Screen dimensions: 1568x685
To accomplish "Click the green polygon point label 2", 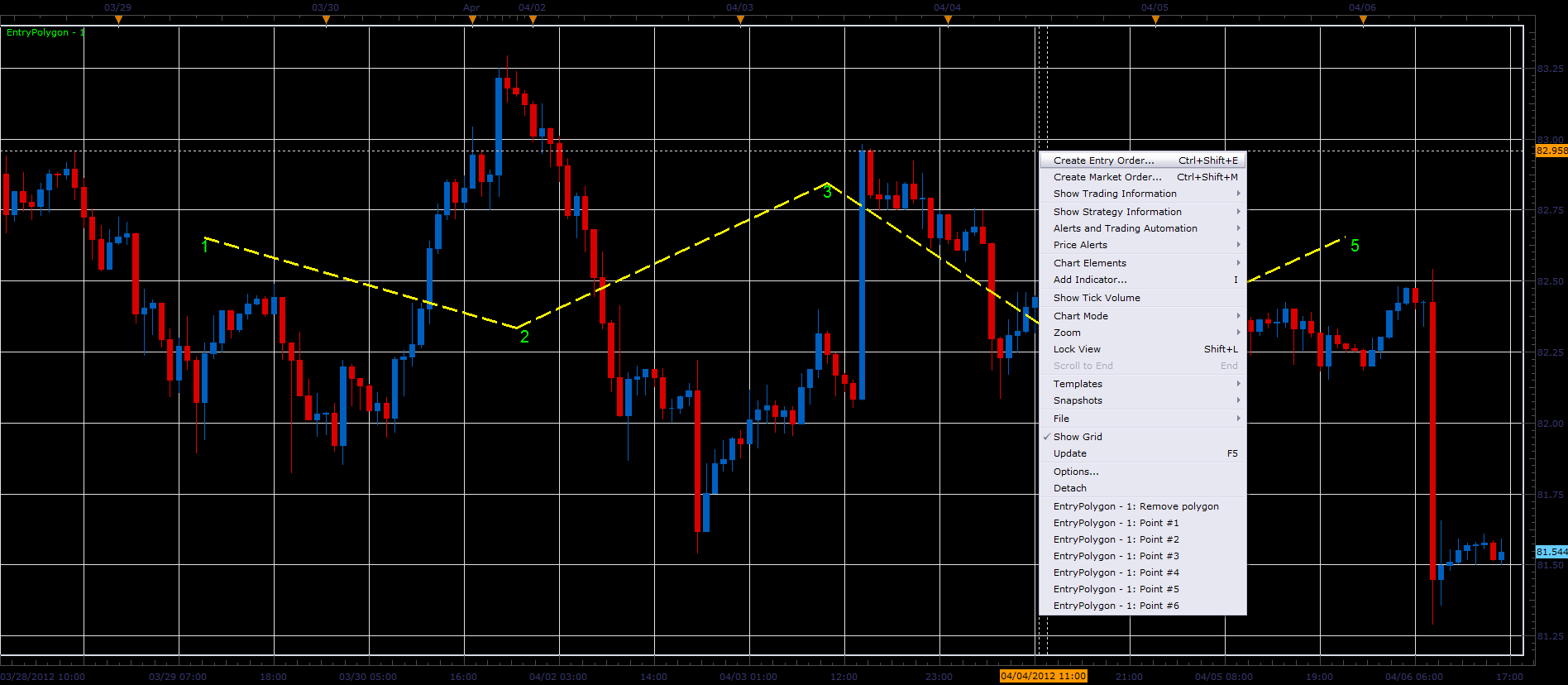I will point(524,337).
